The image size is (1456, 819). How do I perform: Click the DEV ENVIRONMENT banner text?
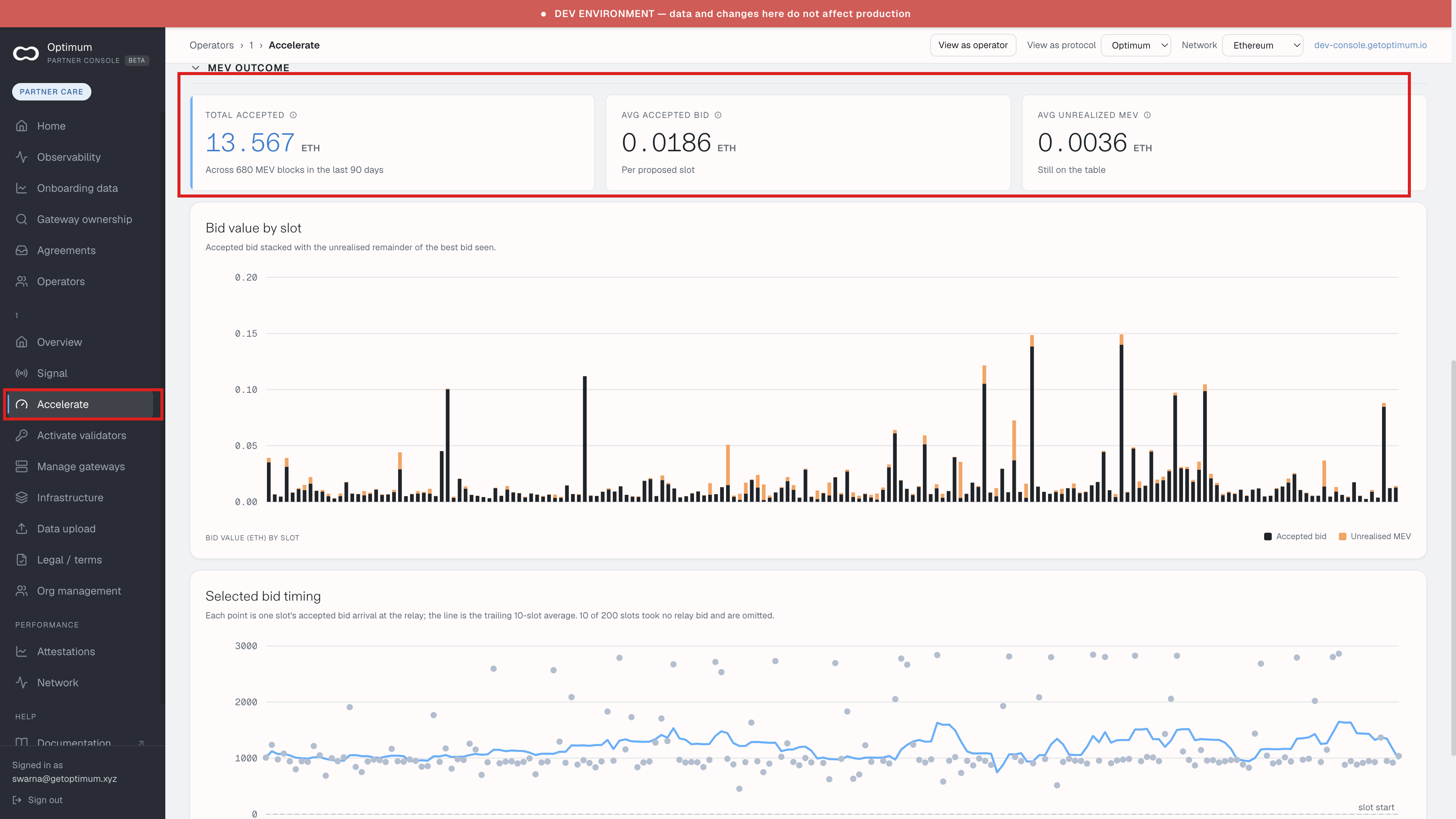732,14
